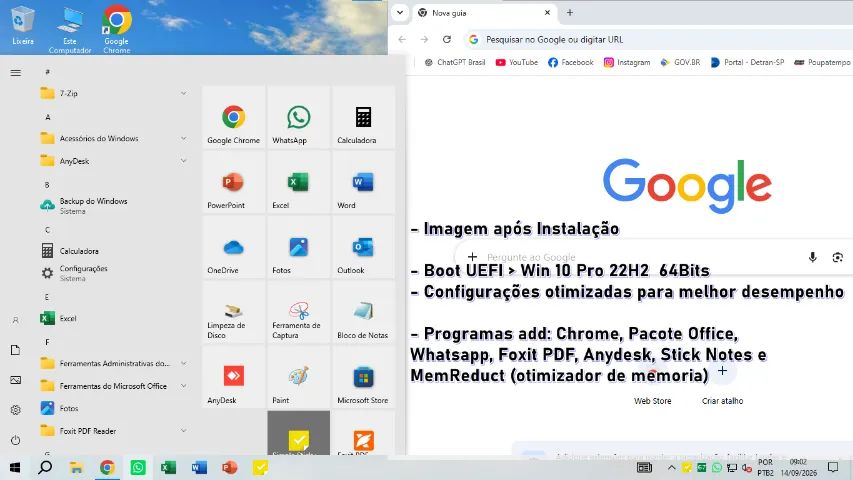Viewport: 853px width, 480px height.
Task: Open the Excel tile in the tile grid
Action: point(298,182)
